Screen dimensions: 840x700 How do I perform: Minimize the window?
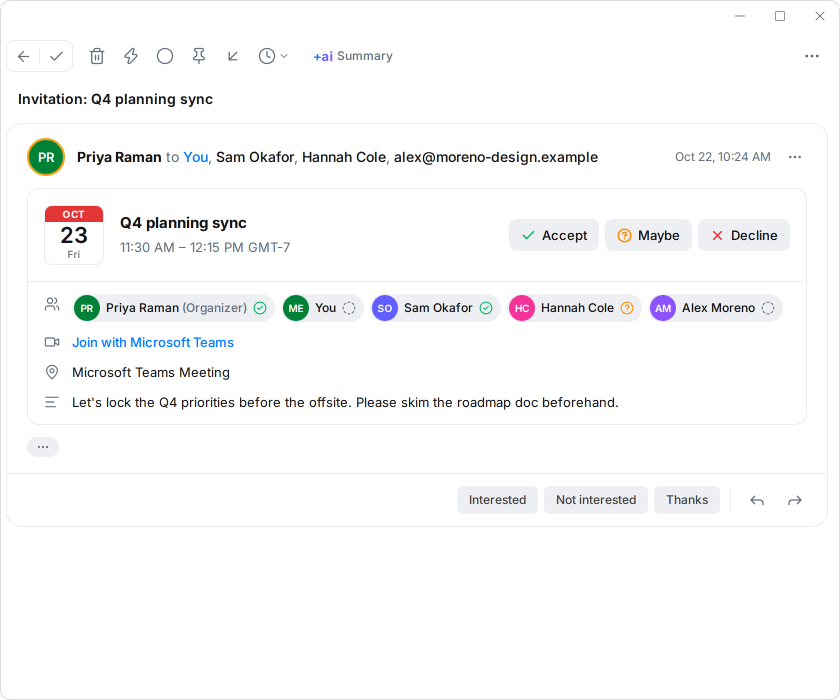pos(740,16)
